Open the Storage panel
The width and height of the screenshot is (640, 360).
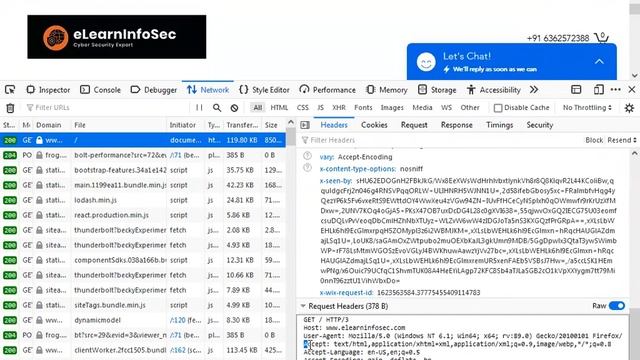coord(437,90)
